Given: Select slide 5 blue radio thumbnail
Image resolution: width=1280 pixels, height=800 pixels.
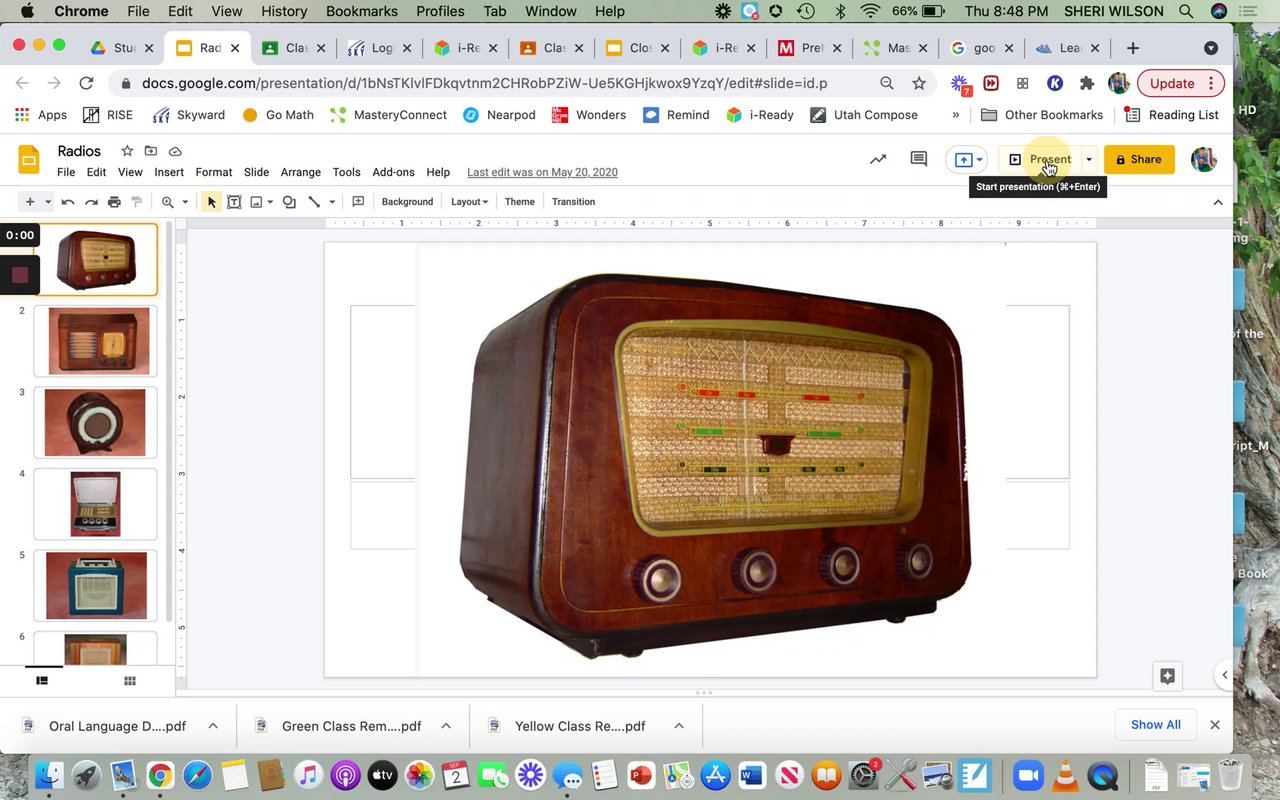Looking at the screenshot, I should tap(96, 586).
